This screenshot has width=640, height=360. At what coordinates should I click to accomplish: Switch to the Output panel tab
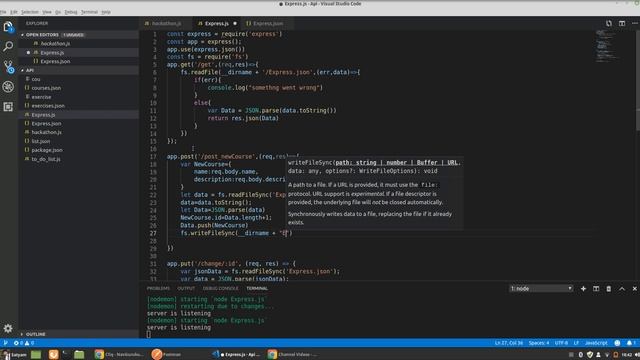click(186, 289)
